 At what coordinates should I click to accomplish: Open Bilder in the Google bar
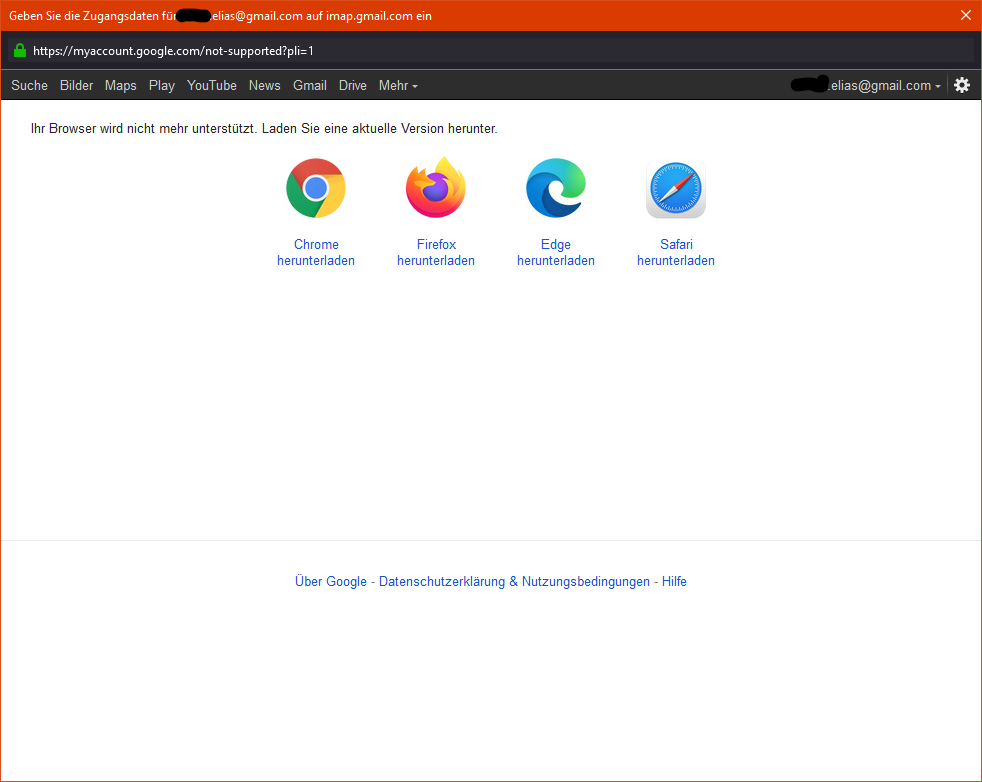pos(76,85)
